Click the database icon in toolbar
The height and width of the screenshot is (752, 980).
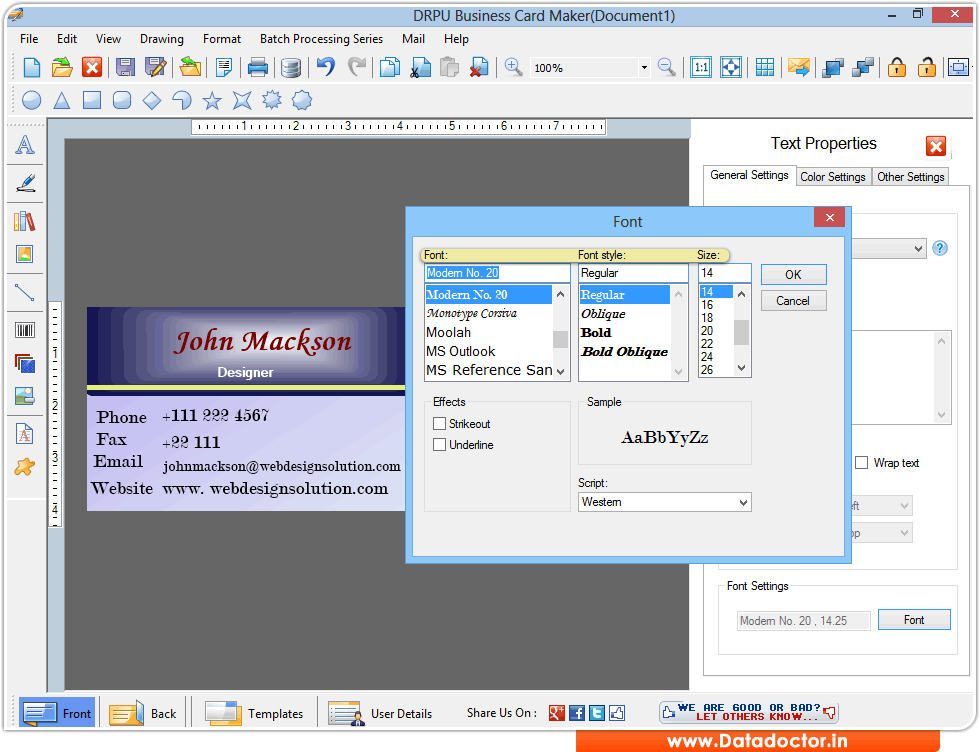[x=291, y=67]
